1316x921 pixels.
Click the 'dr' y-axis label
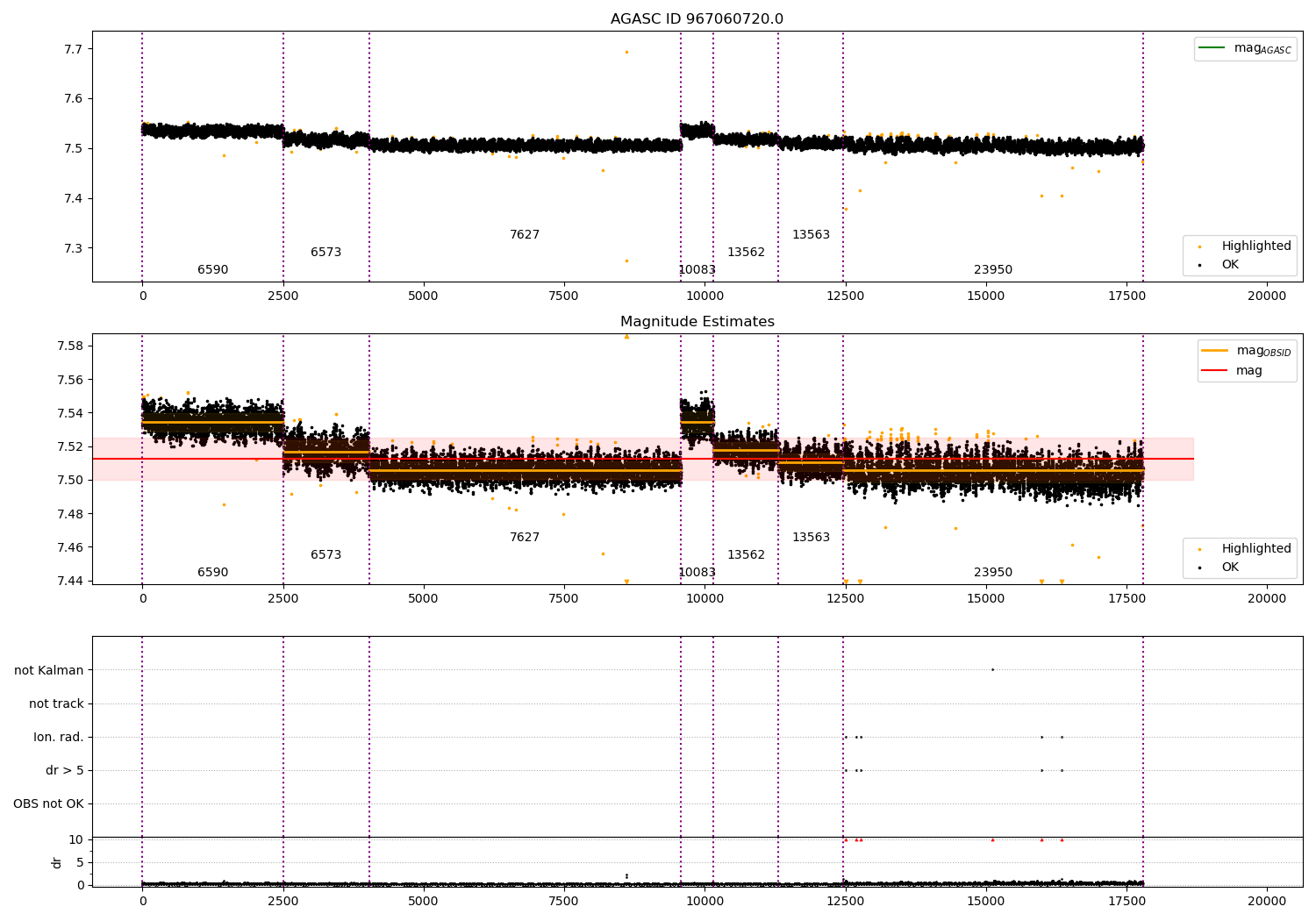[x=57, y=862]
